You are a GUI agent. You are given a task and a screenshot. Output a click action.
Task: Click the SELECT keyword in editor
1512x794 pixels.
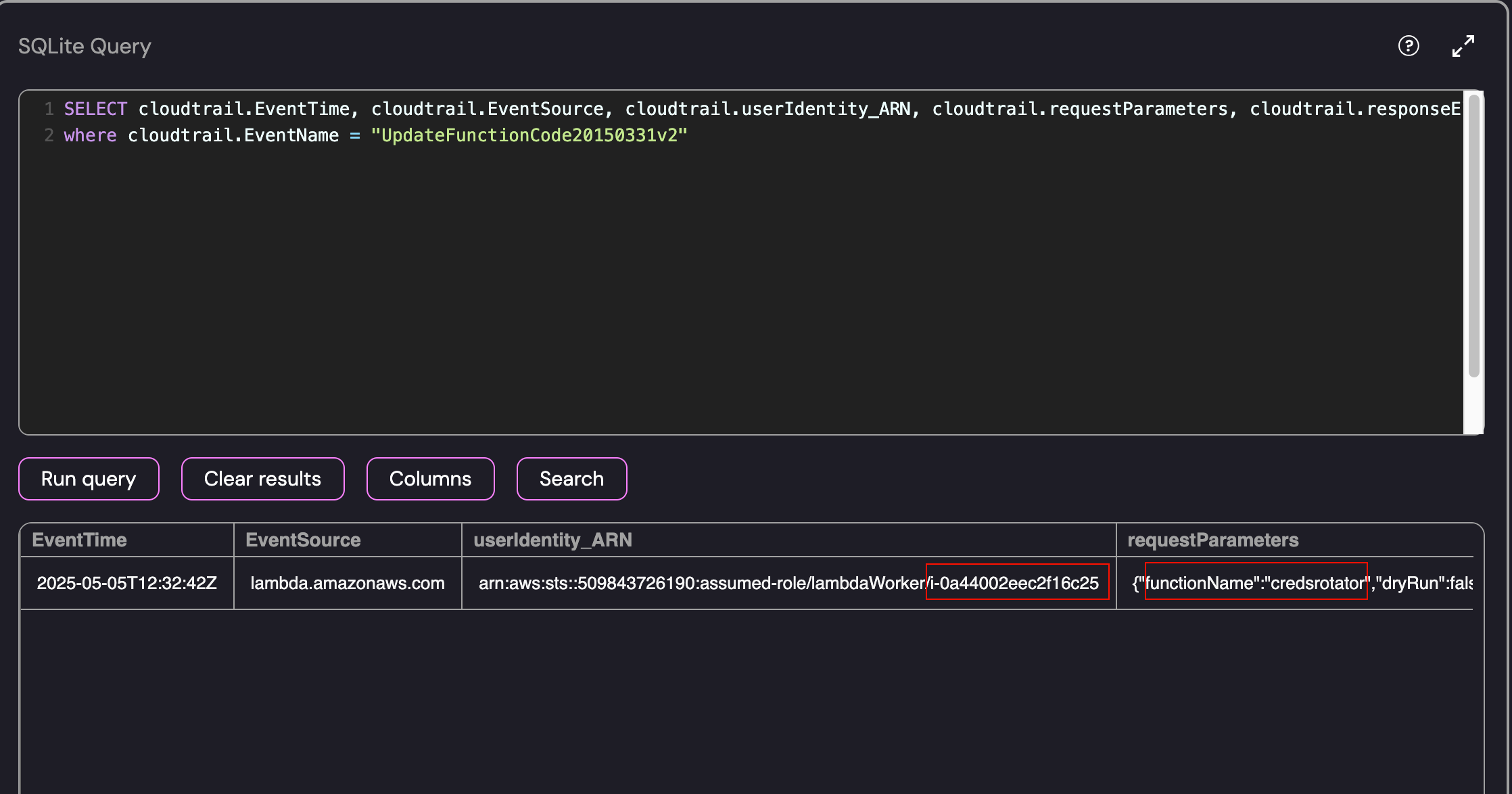pos(95,109)
